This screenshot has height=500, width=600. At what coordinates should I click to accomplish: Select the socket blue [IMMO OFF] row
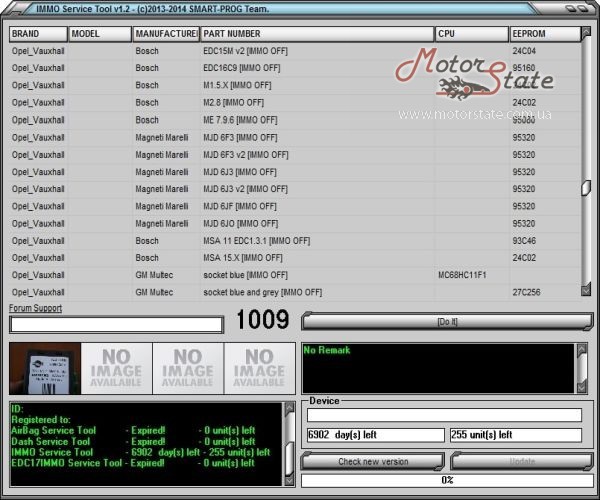pyautogui.click(x=294, y=275)
